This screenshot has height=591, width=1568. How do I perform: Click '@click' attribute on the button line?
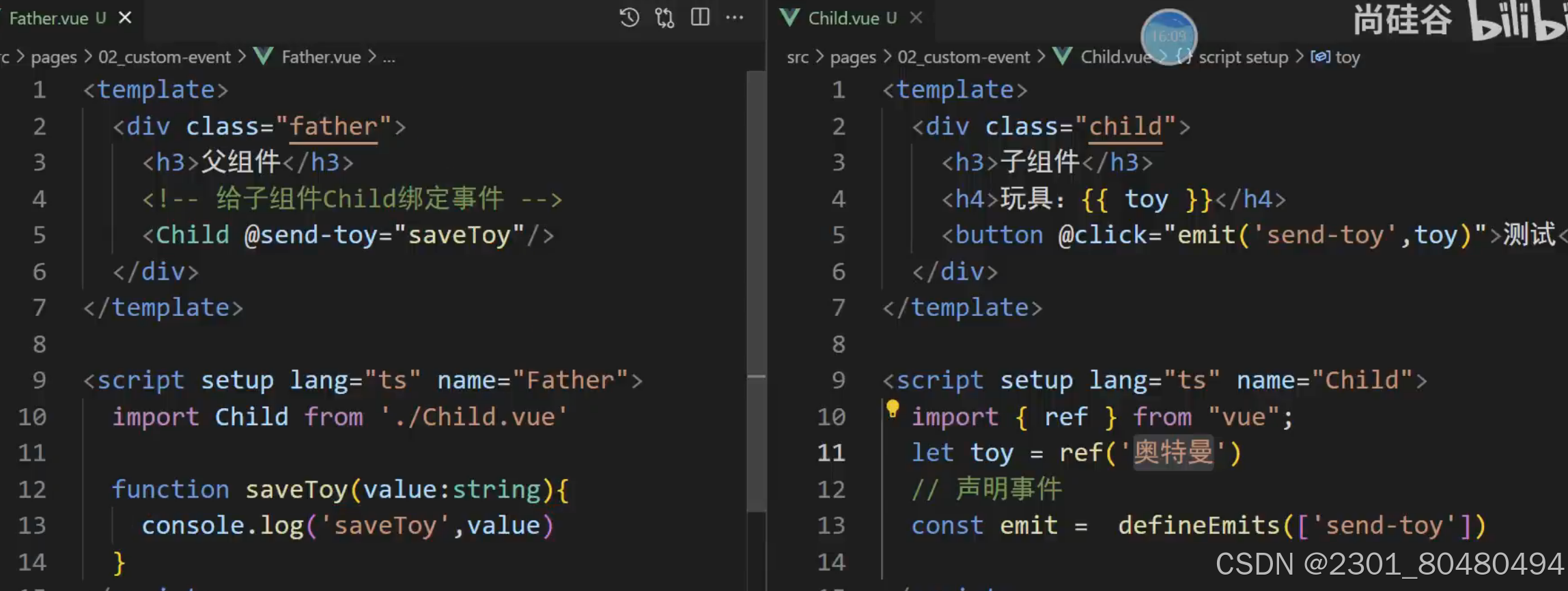pos(1103,235)
